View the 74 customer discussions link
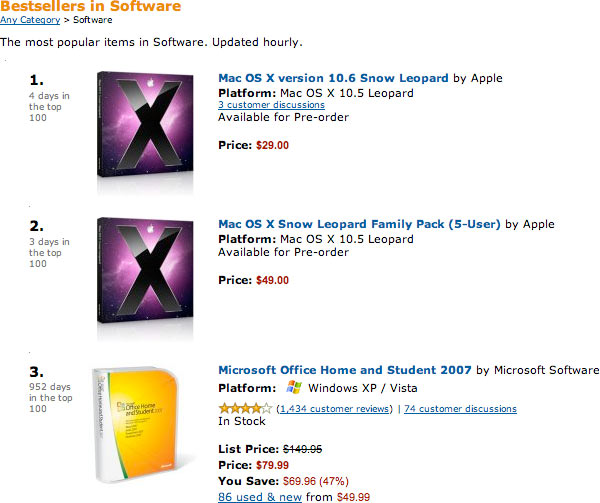Screen dimensions: 600x503 coord(460,409)
